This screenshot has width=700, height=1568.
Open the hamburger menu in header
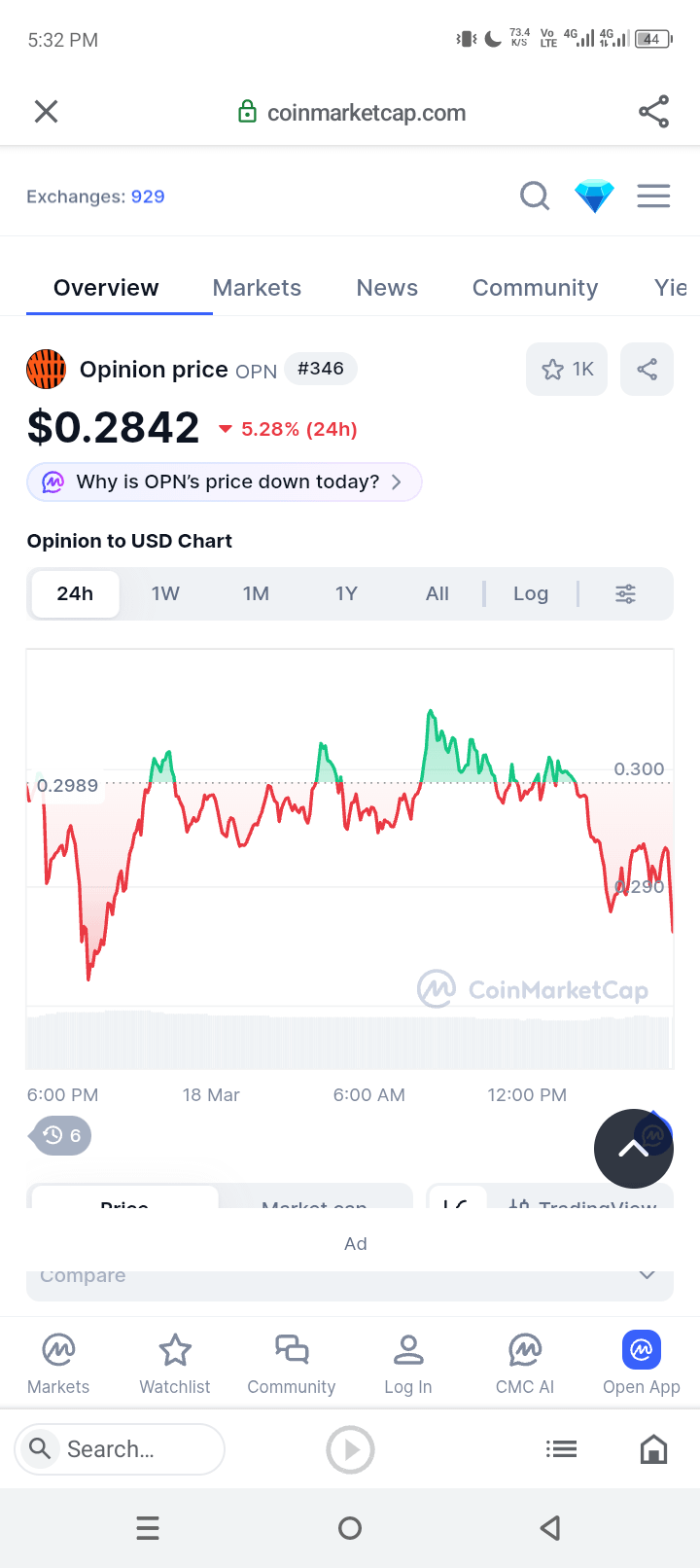[x=653, y=196]
